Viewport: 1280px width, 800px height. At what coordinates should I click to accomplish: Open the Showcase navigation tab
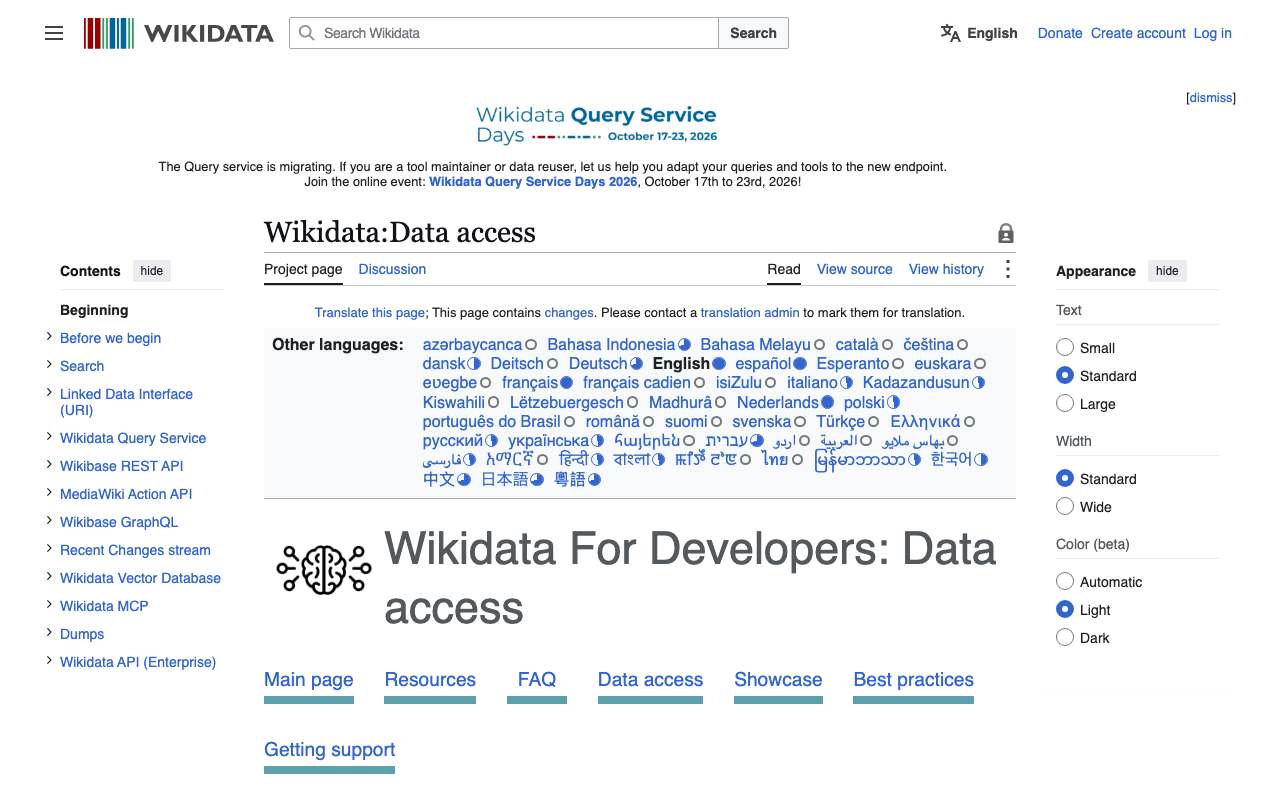click(x=778, y=680)
